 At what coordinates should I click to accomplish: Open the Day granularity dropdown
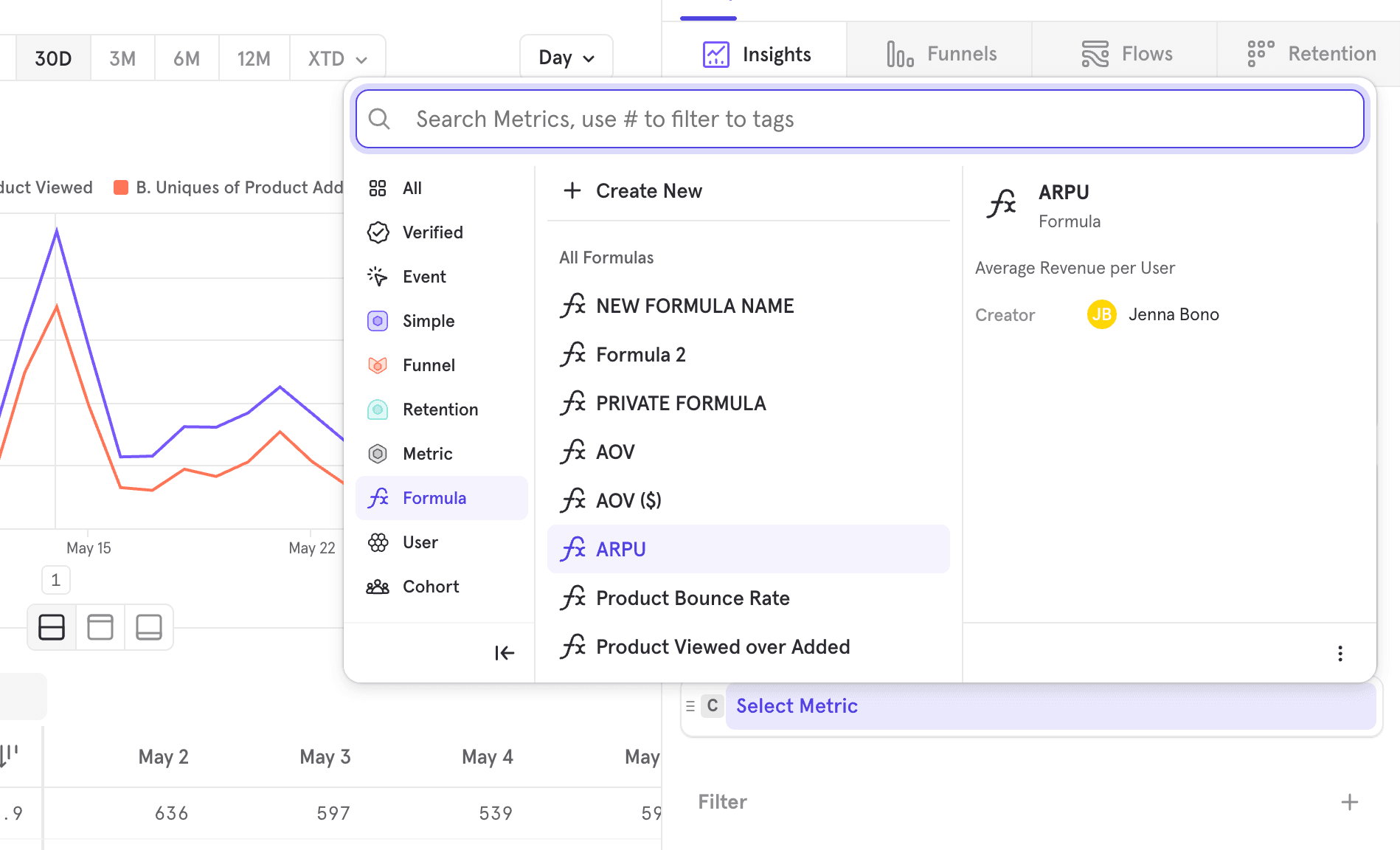566,58
